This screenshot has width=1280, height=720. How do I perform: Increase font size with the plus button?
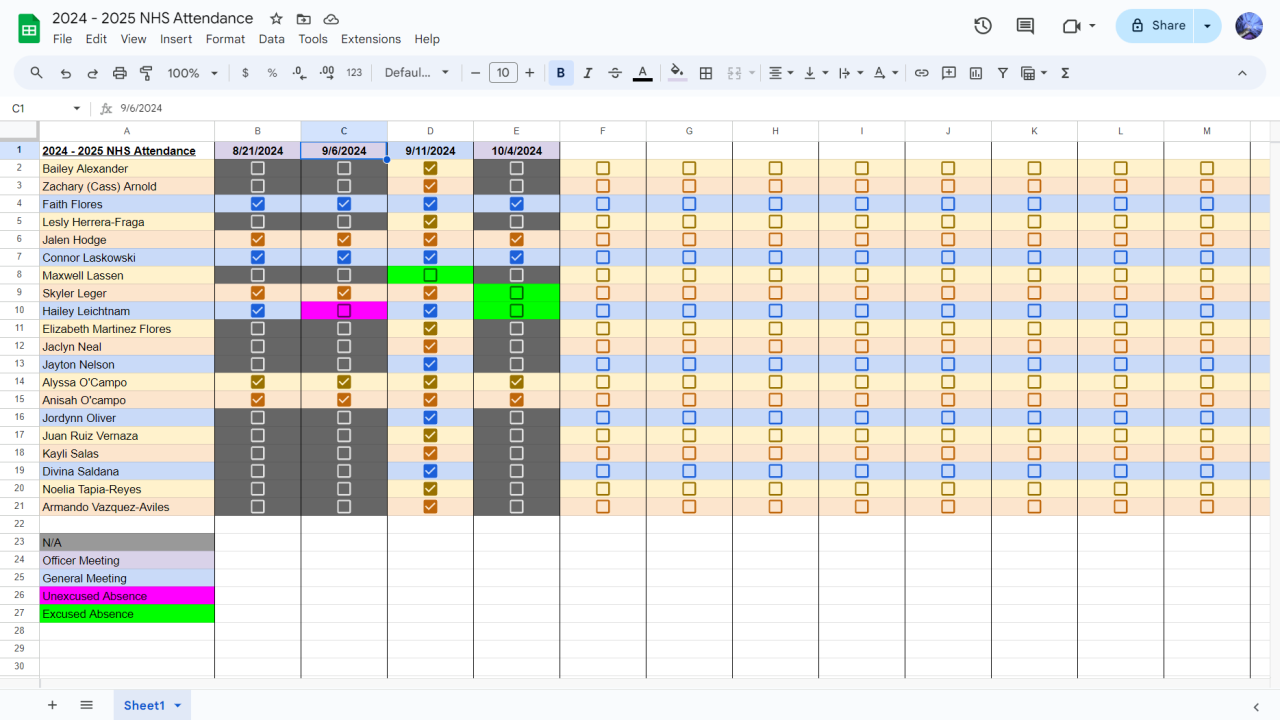530,73
